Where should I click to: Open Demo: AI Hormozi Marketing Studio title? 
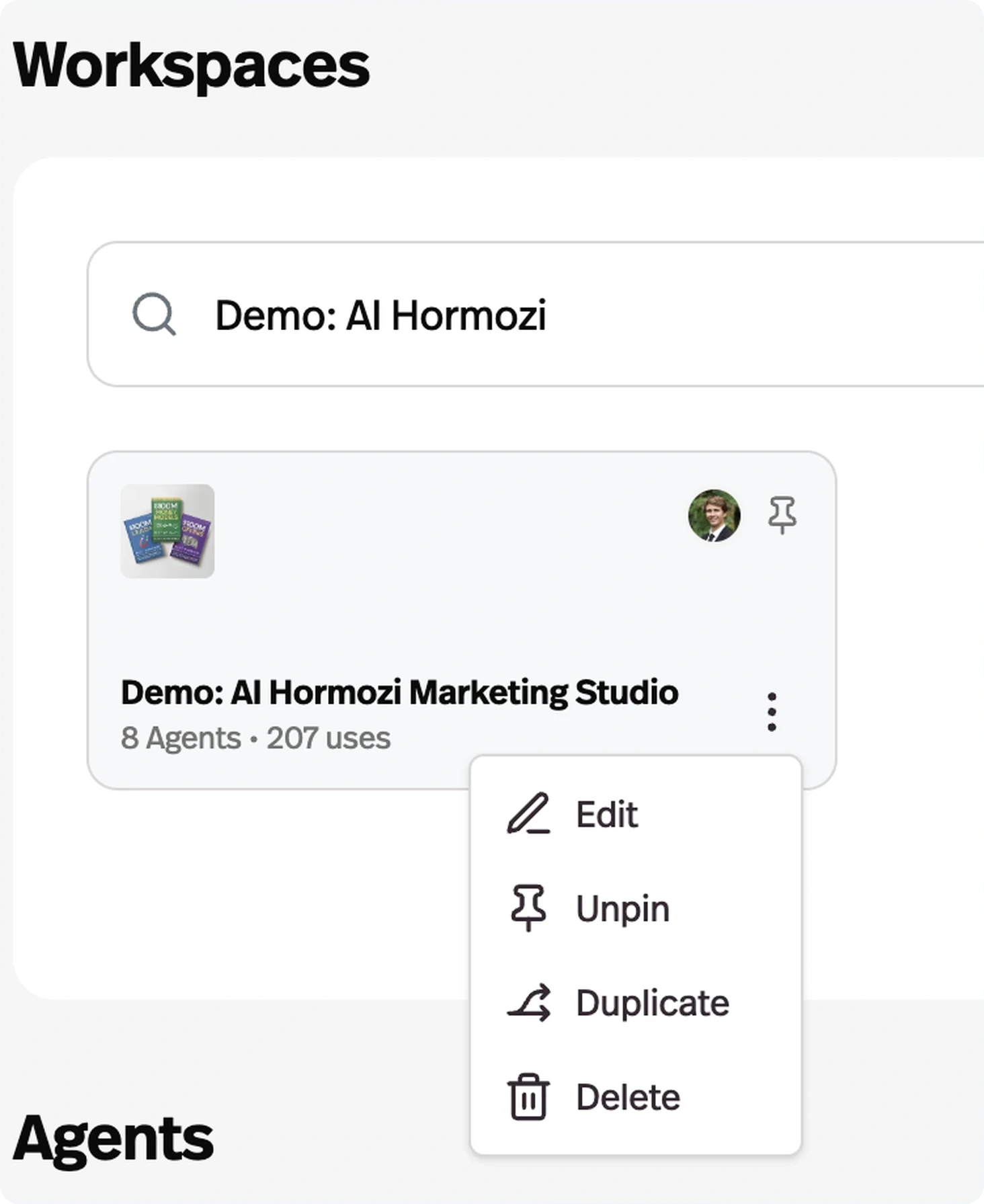coord(400,692)
